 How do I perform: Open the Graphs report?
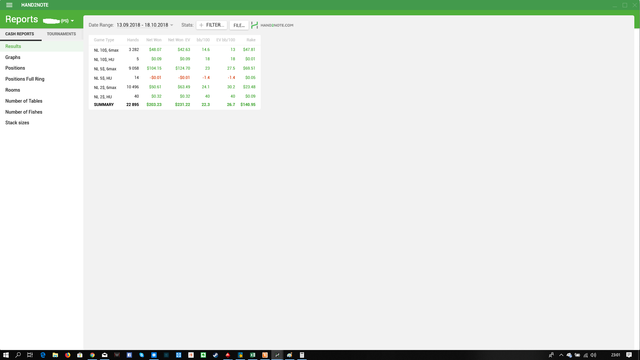click(42, 57)
